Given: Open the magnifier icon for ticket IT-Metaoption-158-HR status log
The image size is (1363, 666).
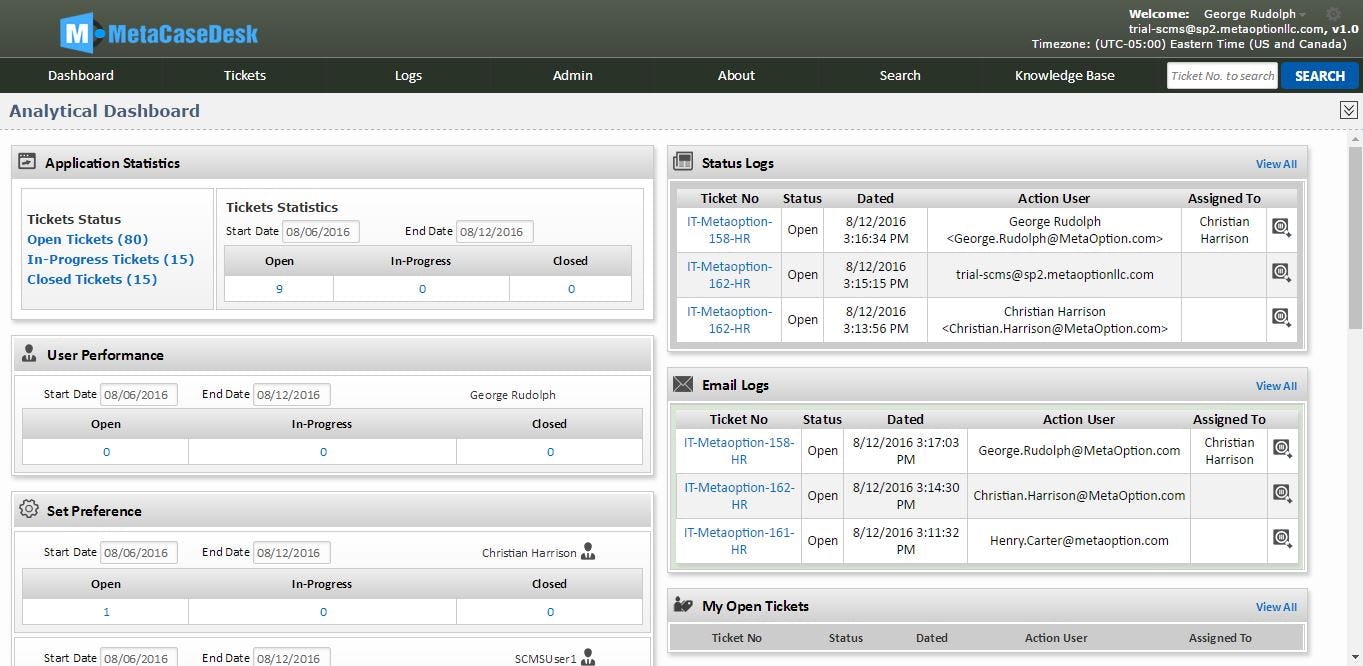Looking at the screenshot, I should click(x=1281, y=227).
